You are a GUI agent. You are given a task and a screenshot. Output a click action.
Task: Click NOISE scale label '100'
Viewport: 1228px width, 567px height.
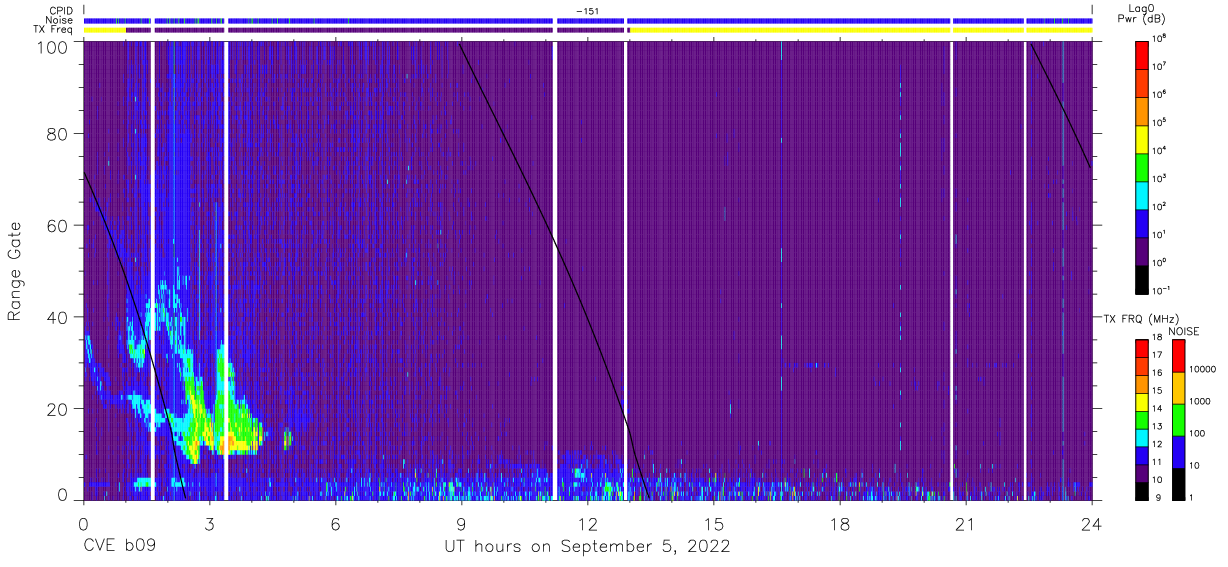pos(1196,433)
